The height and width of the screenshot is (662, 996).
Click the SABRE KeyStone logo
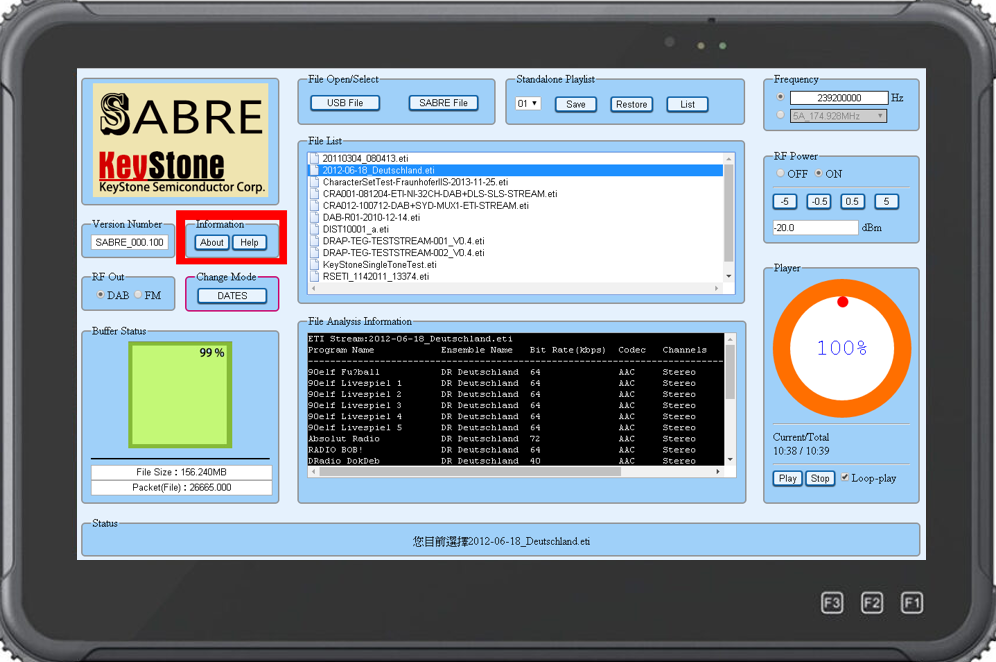tap(180, 140)
